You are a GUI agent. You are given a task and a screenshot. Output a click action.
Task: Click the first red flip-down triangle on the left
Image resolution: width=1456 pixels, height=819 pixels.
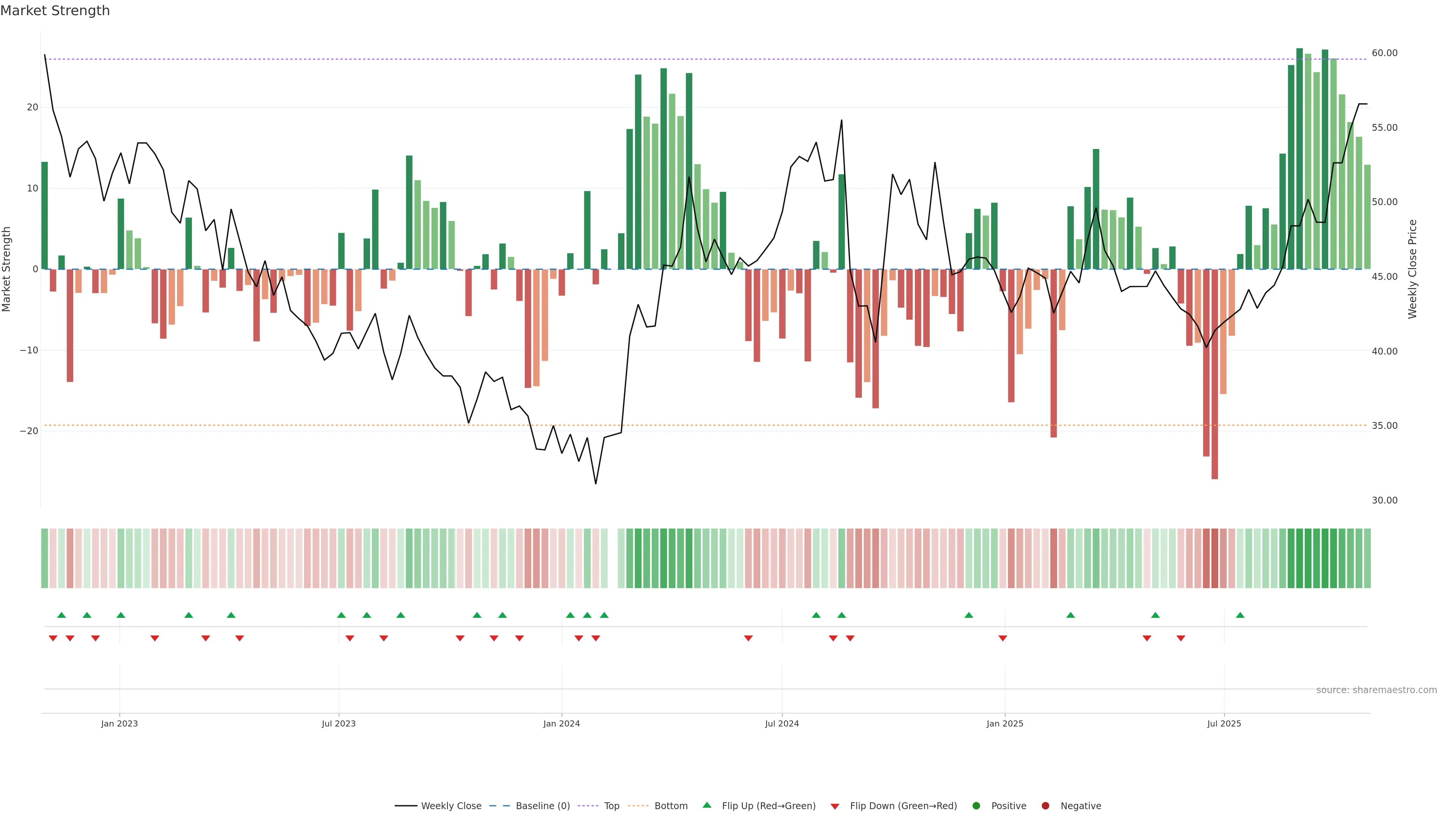[x=53, y=638]
